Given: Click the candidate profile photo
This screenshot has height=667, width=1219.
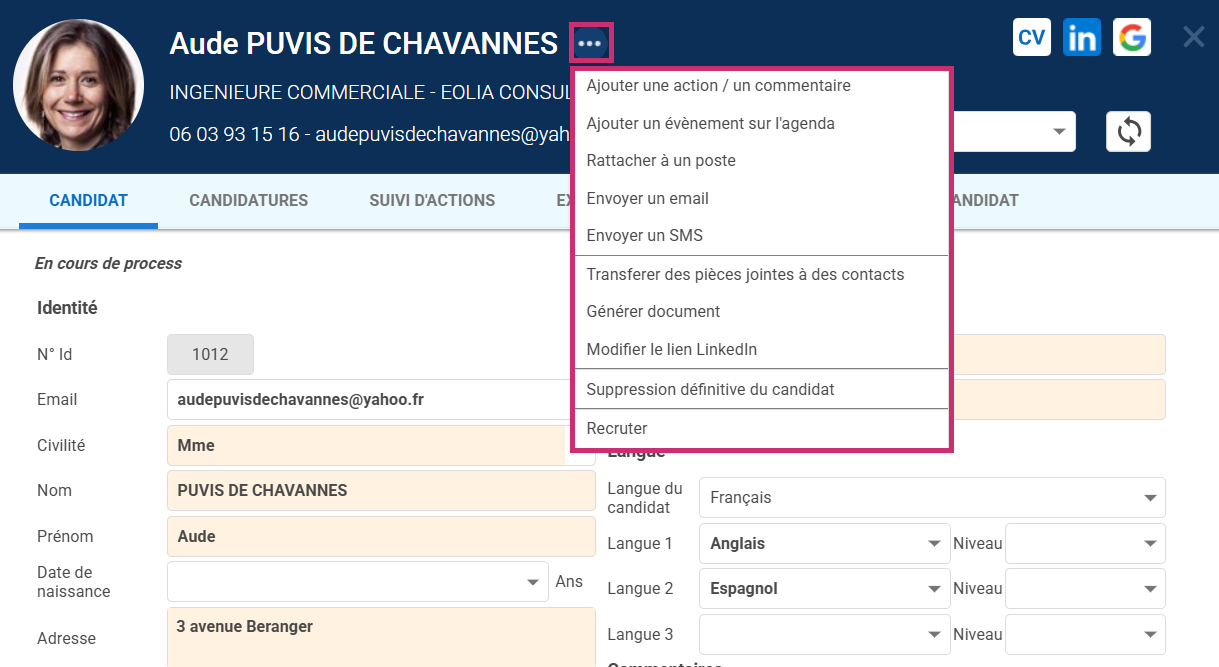Looking at the screenshot, I should tap(78, 85).
